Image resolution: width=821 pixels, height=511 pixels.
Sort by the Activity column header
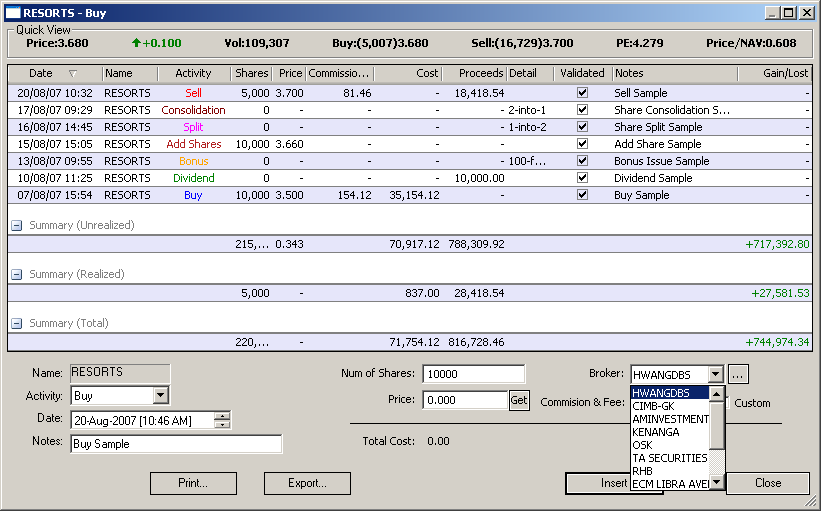point(194,73)
